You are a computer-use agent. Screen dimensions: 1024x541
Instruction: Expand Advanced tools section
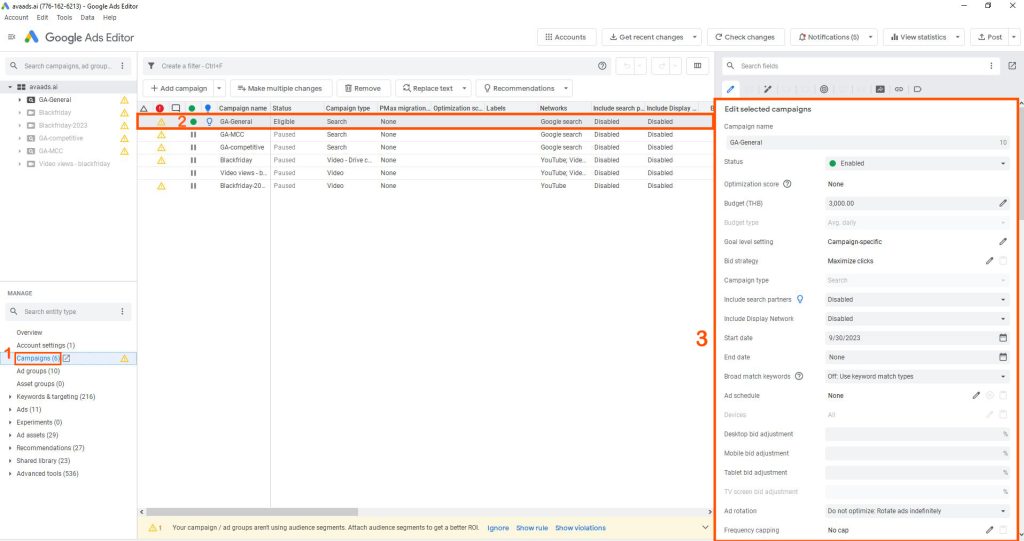pyautogui.click(x=10, y=474)
